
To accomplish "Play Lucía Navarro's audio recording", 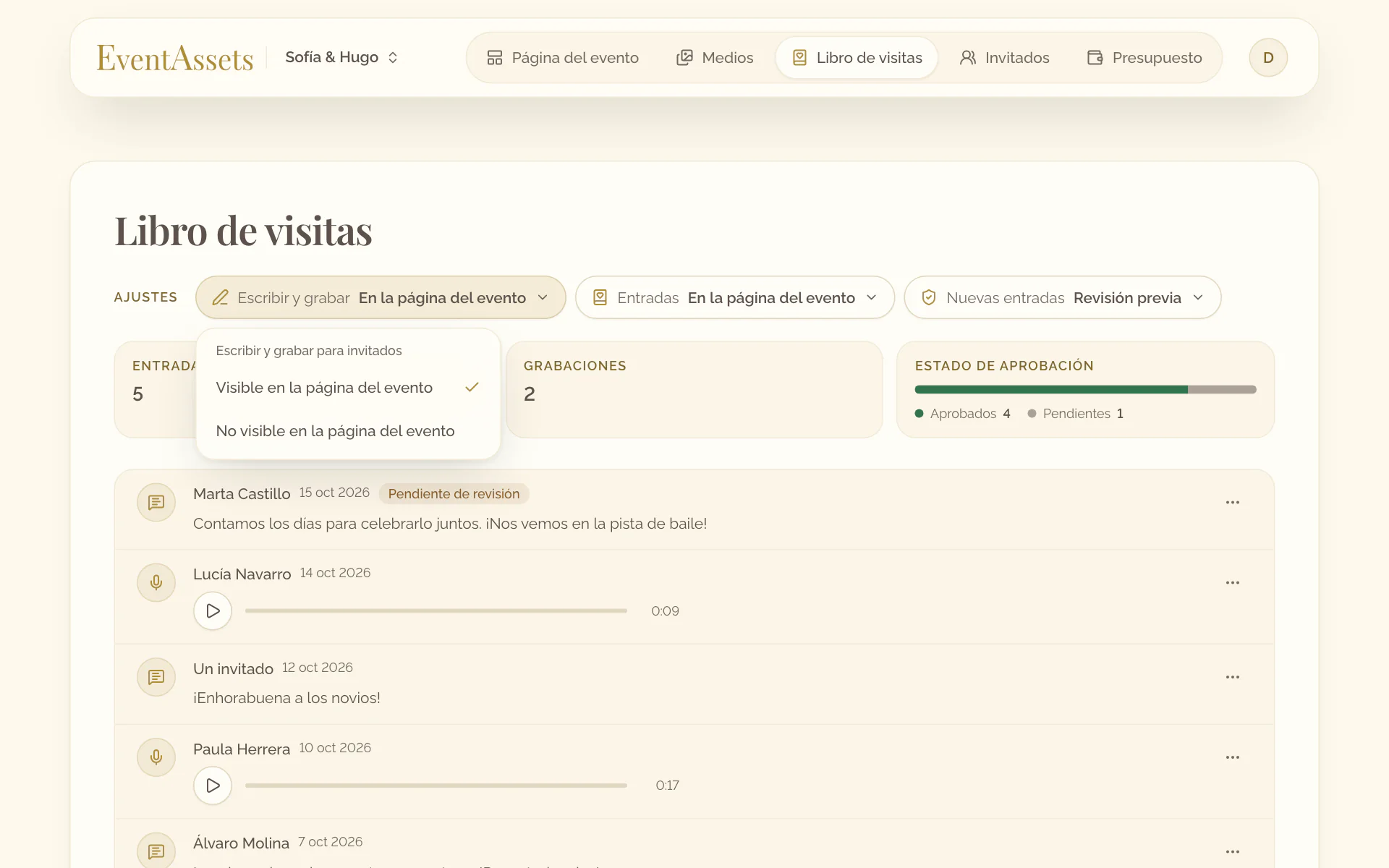I will pos(213,611).
